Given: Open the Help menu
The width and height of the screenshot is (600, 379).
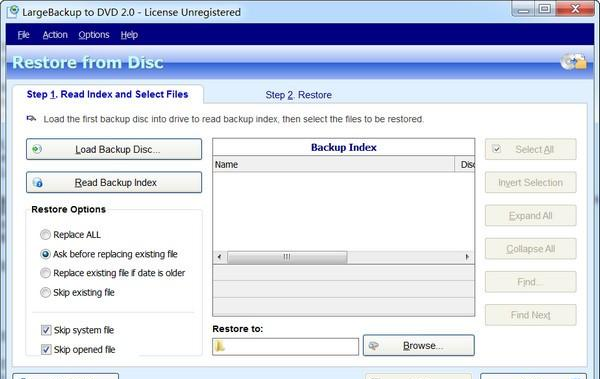Looking at the screenshot, I should tap(129, 35).
